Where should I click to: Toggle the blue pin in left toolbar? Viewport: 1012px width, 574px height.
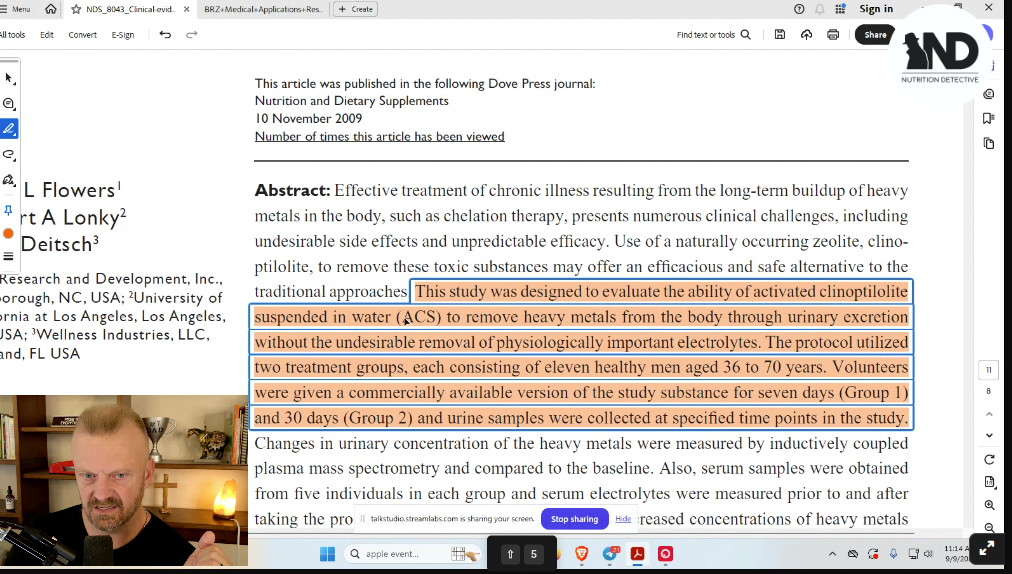click(x=8, y=210)
